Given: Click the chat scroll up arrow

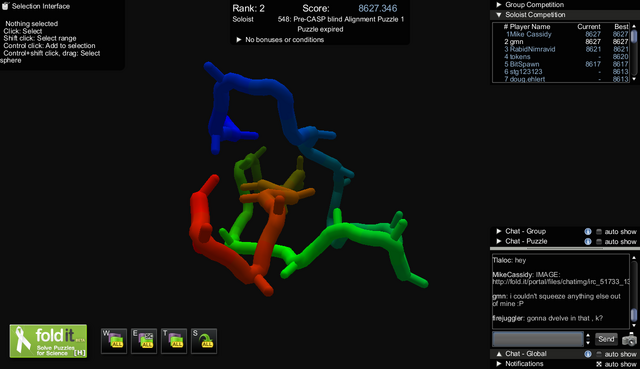Looking at the screenshot, I should [634, 258].
